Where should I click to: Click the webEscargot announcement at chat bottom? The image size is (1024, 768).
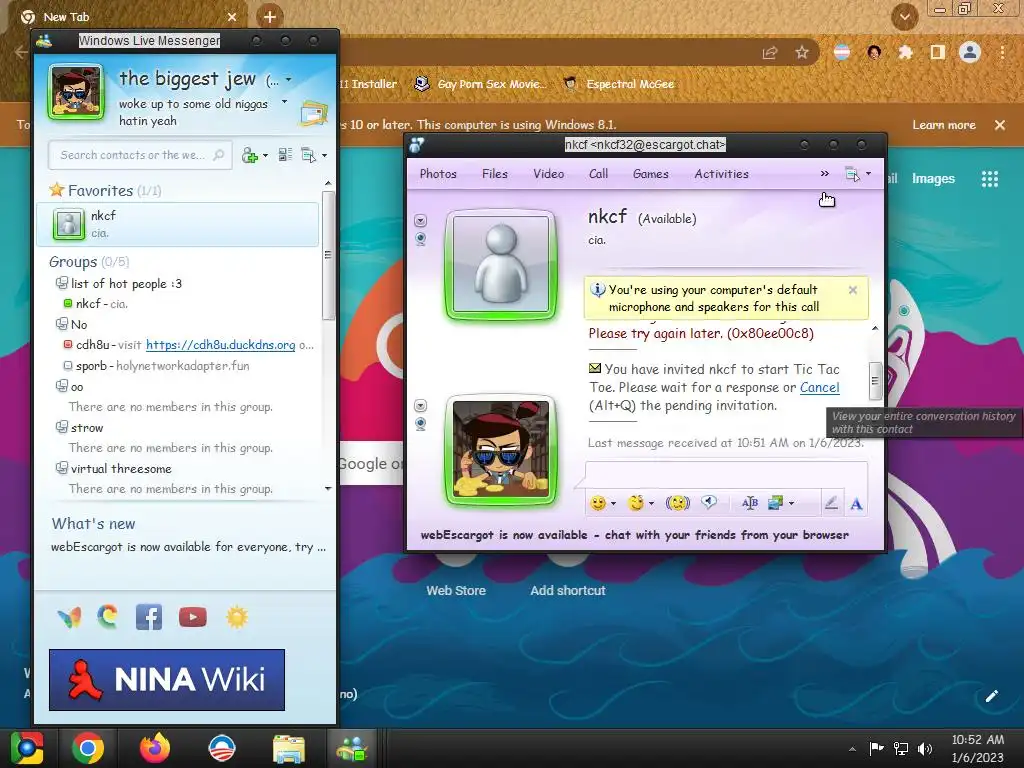pos(635,535)
